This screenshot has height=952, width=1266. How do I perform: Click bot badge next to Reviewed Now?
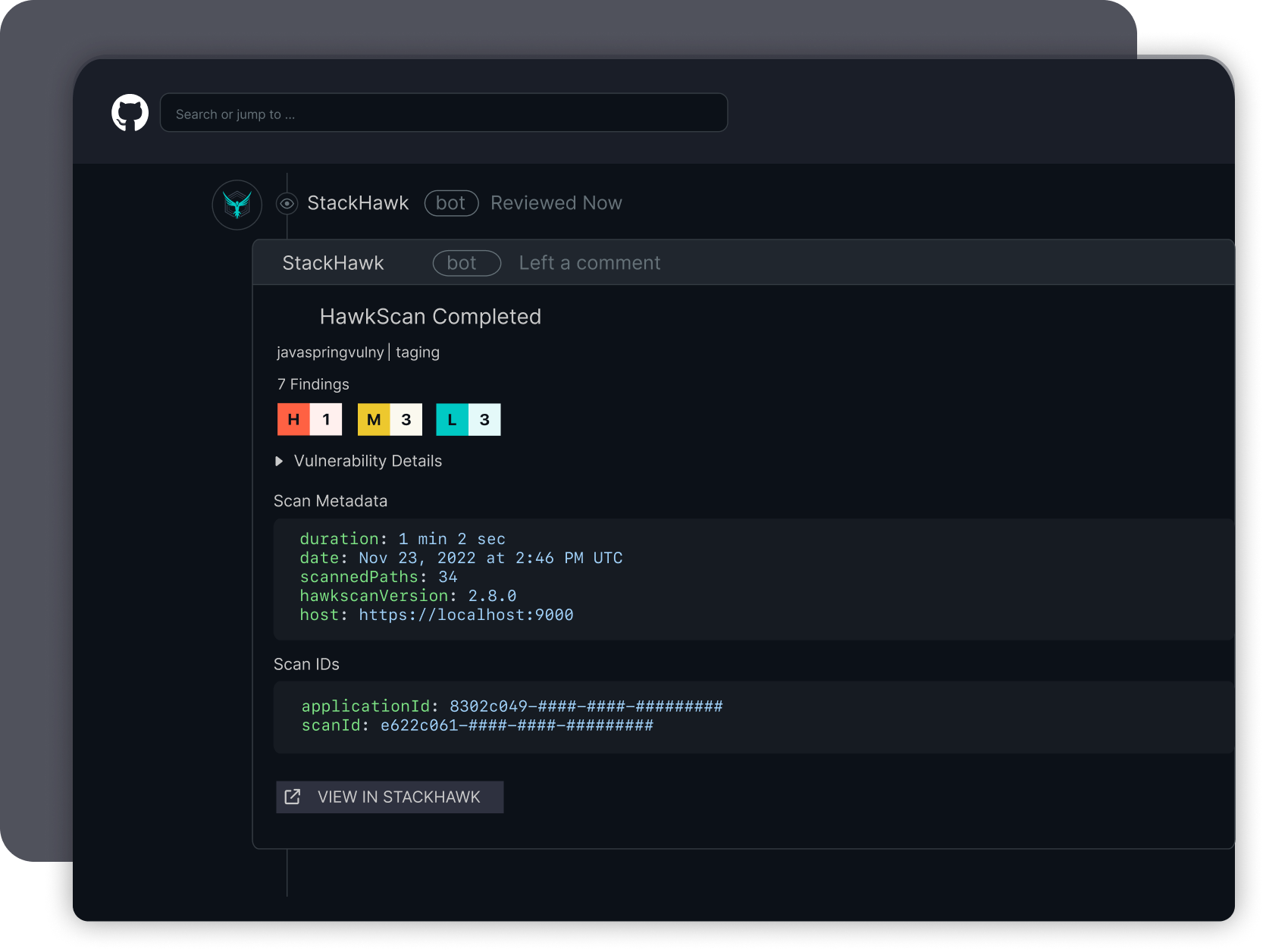tap(451, 203)
